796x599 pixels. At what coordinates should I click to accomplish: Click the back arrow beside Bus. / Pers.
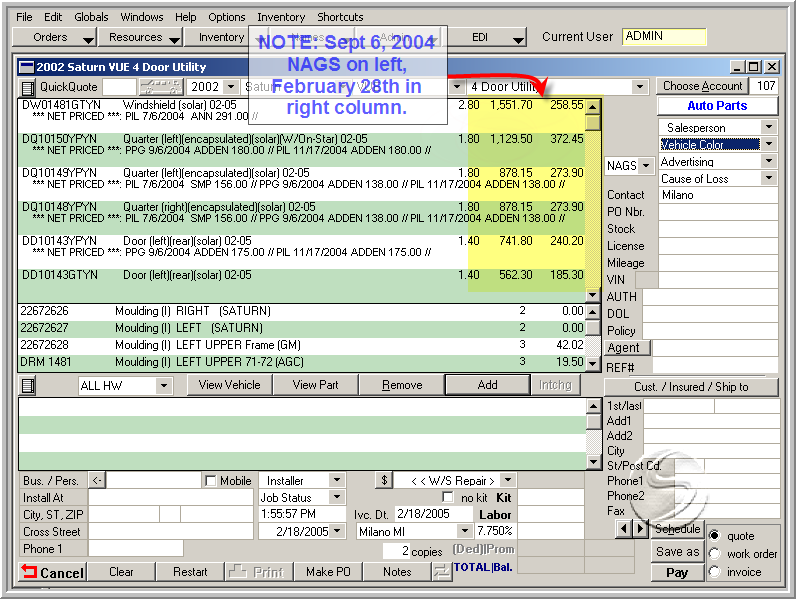pyautogui.click(x=97, y=481)
